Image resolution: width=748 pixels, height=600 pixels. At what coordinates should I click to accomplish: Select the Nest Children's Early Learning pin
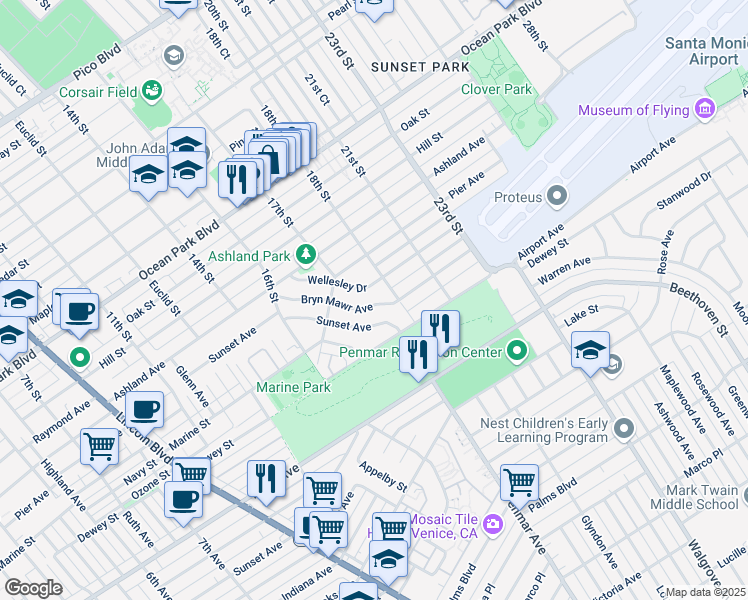pos(624,429)
